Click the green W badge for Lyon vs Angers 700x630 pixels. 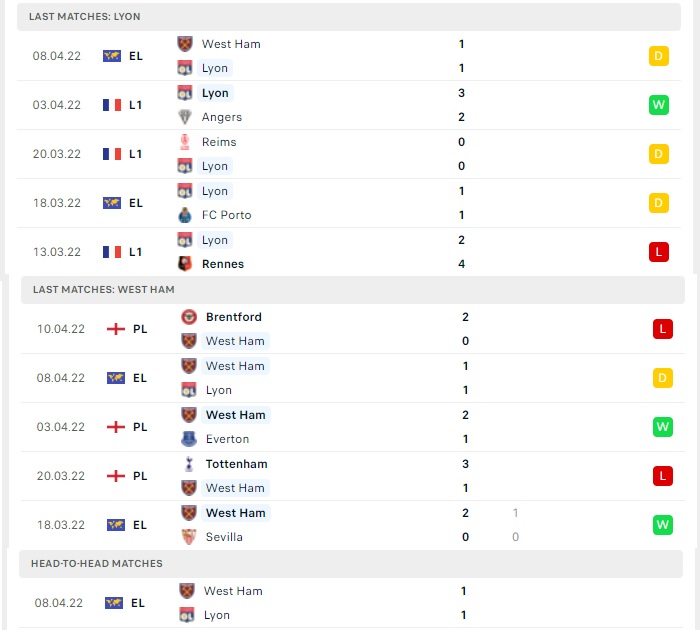point(658,105)
